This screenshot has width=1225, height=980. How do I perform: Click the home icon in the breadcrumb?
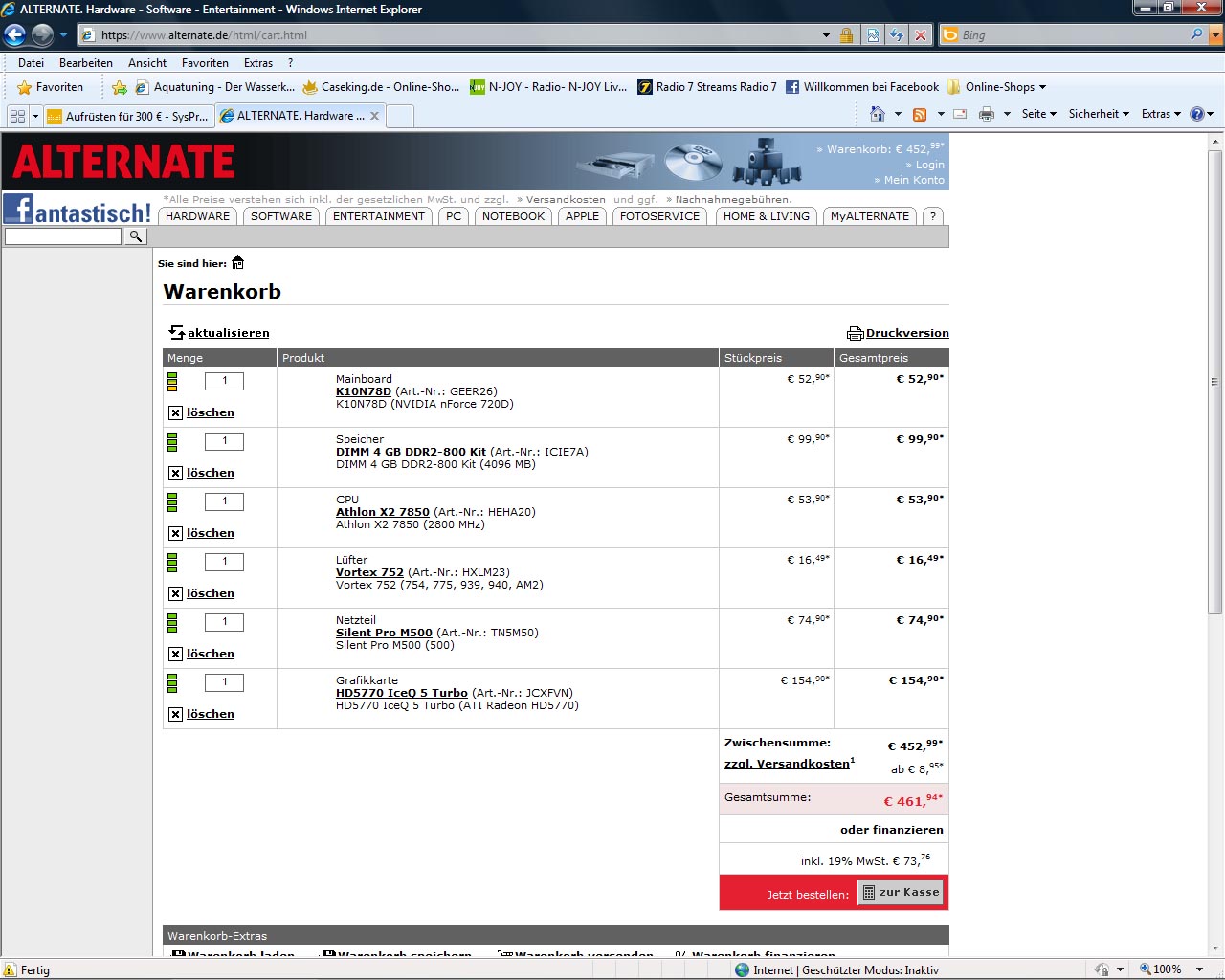point(238,263)
